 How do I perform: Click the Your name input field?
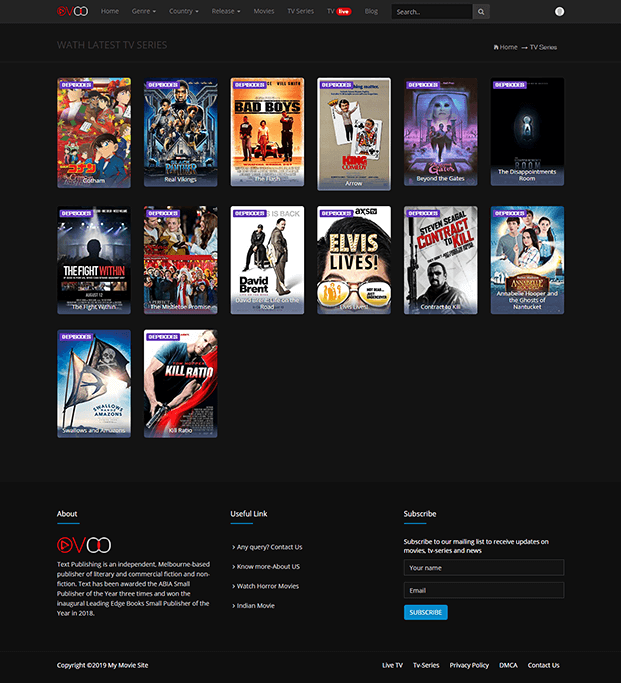pos(484,567)
